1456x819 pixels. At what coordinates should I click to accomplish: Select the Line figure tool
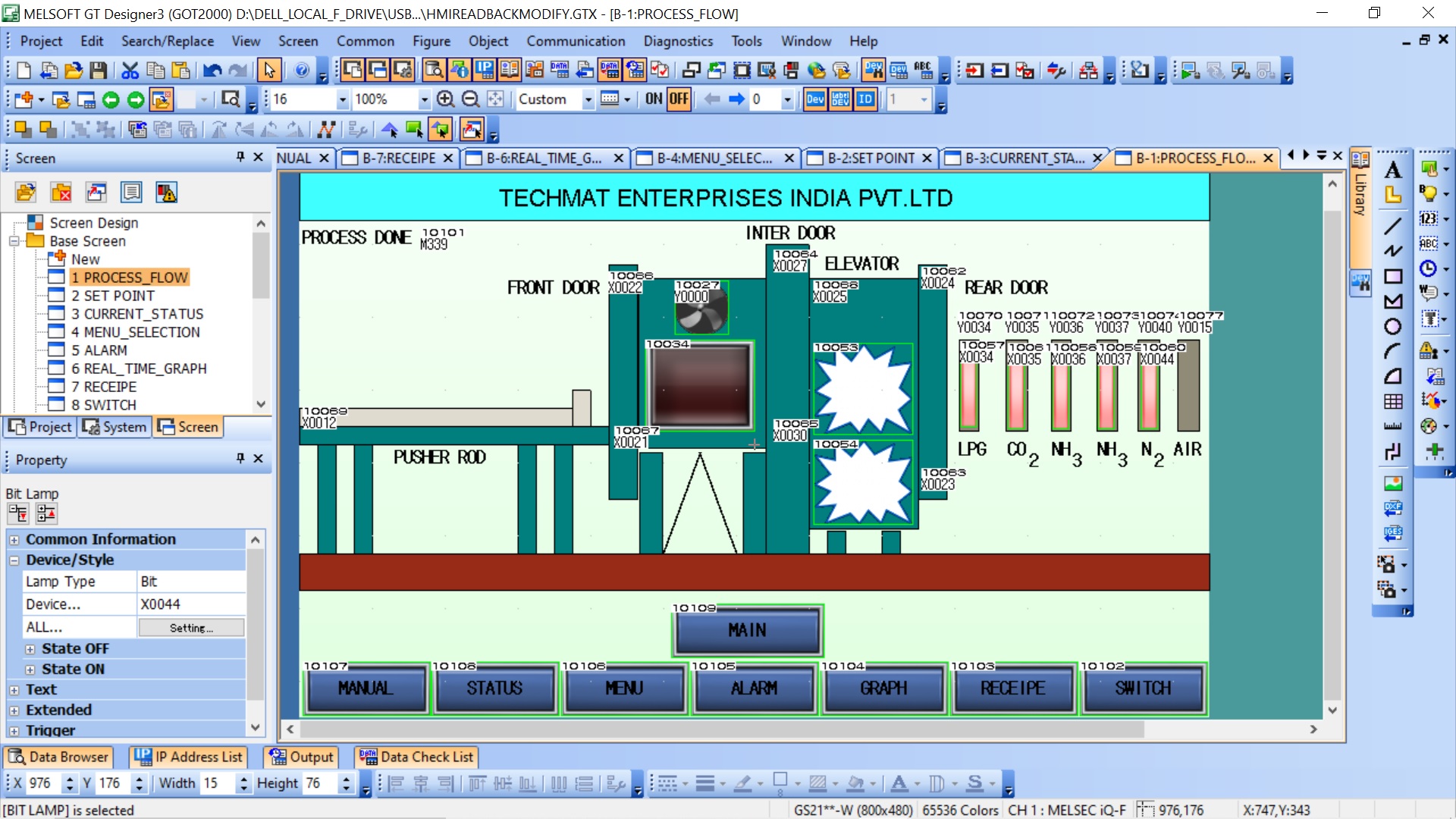pyautogui.click(x=1392, y=226)
